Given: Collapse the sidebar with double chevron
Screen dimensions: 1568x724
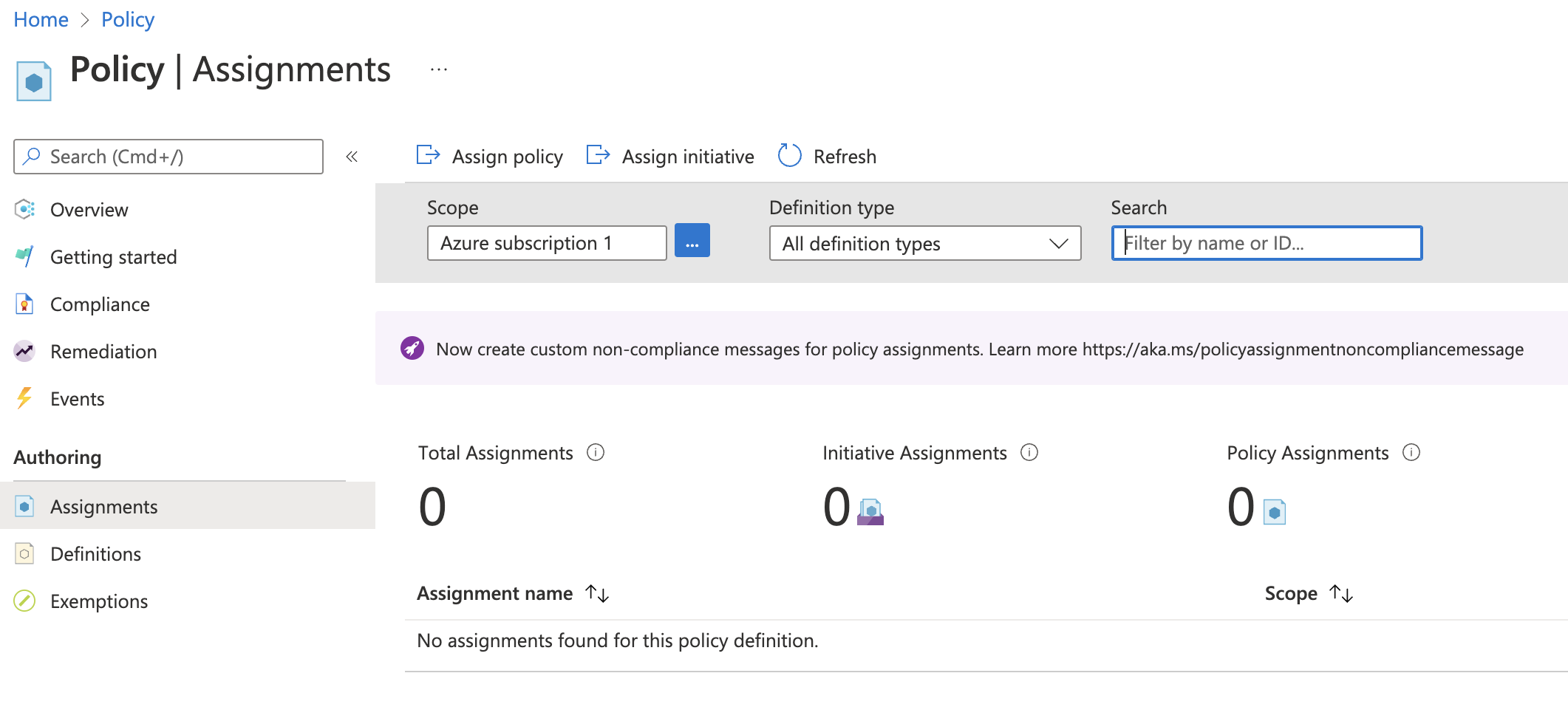Looking at the screenshot, I should (x=352, y=157).
